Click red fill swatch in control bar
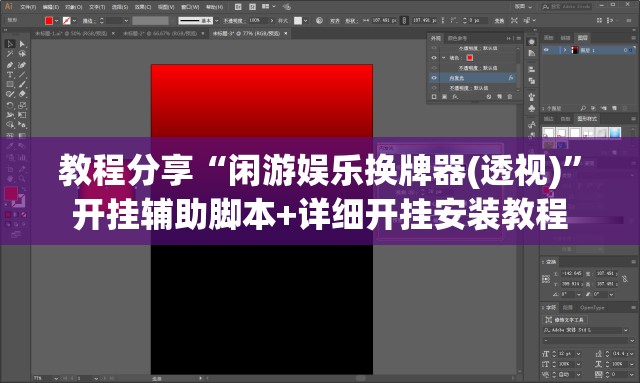The width and height of the screenshot is (640, 383). click(49, 20)
